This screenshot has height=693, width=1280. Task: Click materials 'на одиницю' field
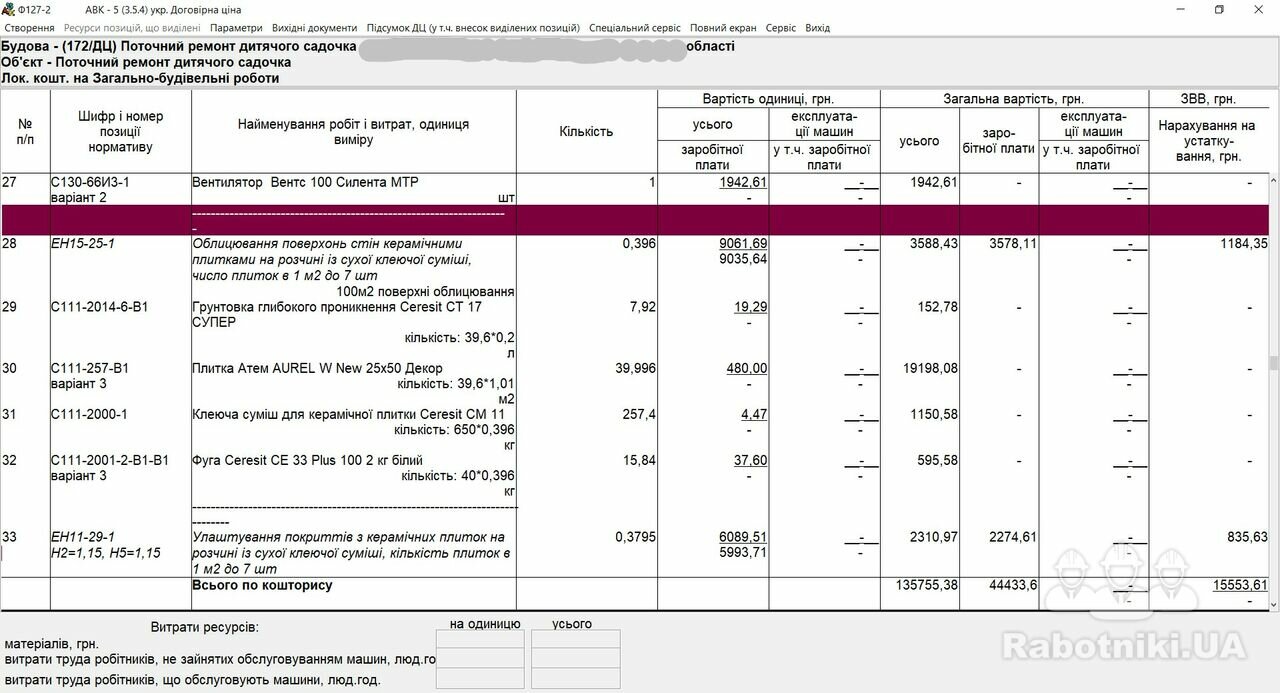(x=480, y=638)
